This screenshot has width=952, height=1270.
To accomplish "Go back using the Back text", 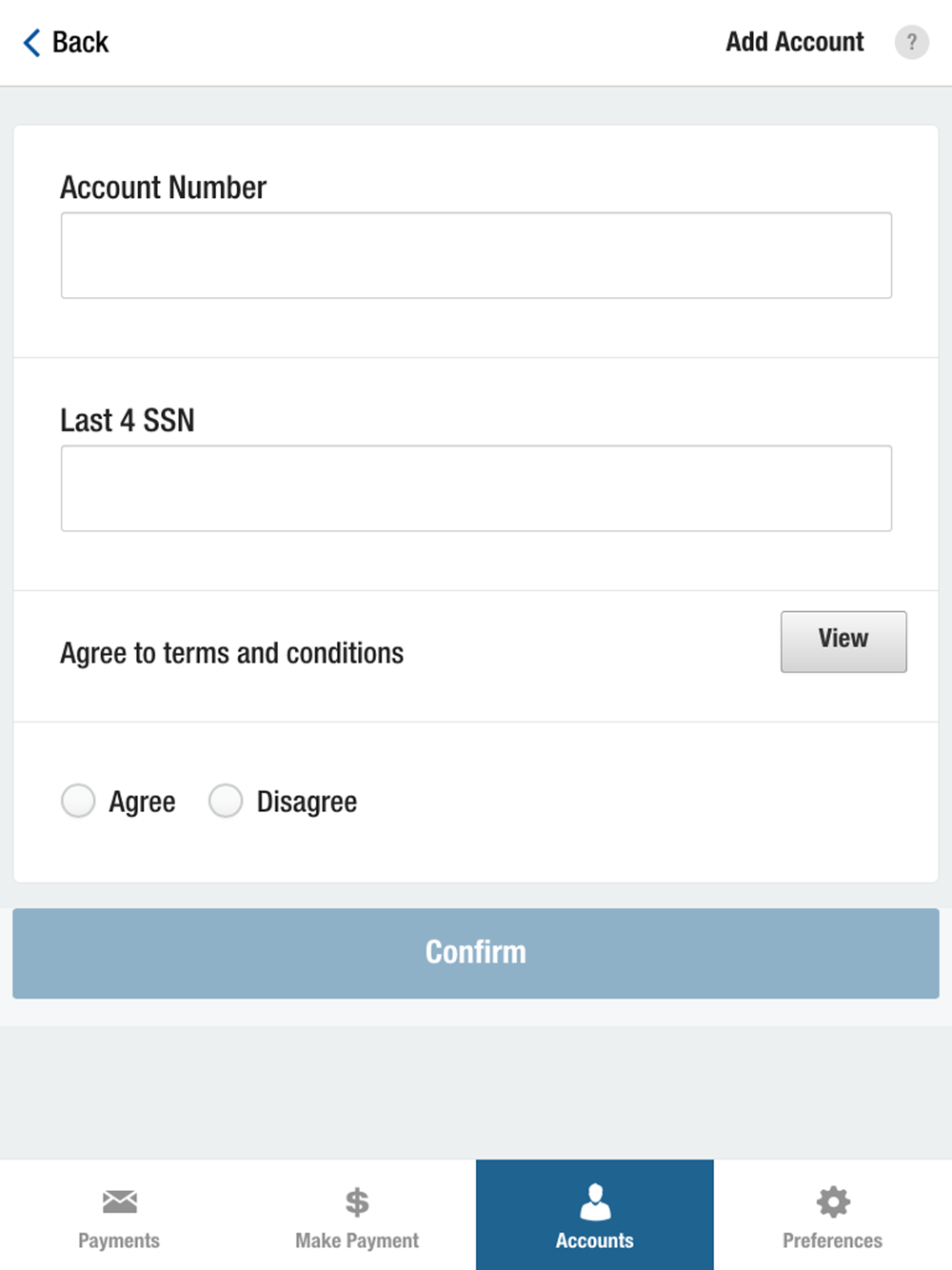I will pyautogui.click(x=80, y=43).
